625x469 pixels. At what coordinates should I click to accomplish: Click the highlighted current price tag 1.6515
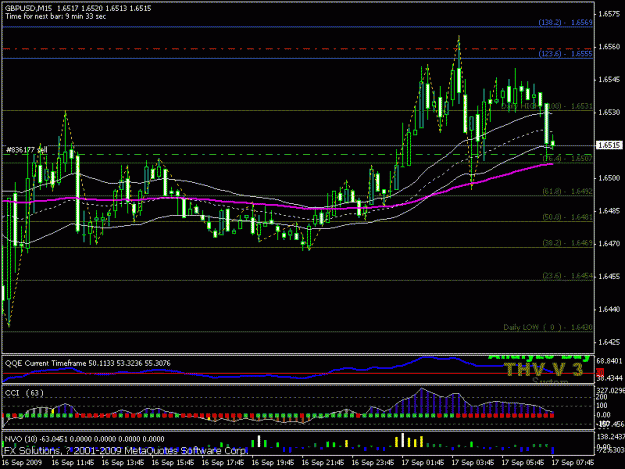[609, 145]
